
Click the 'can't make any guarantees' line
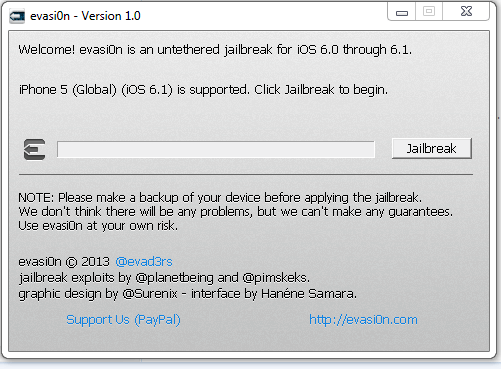pos(236,212)
